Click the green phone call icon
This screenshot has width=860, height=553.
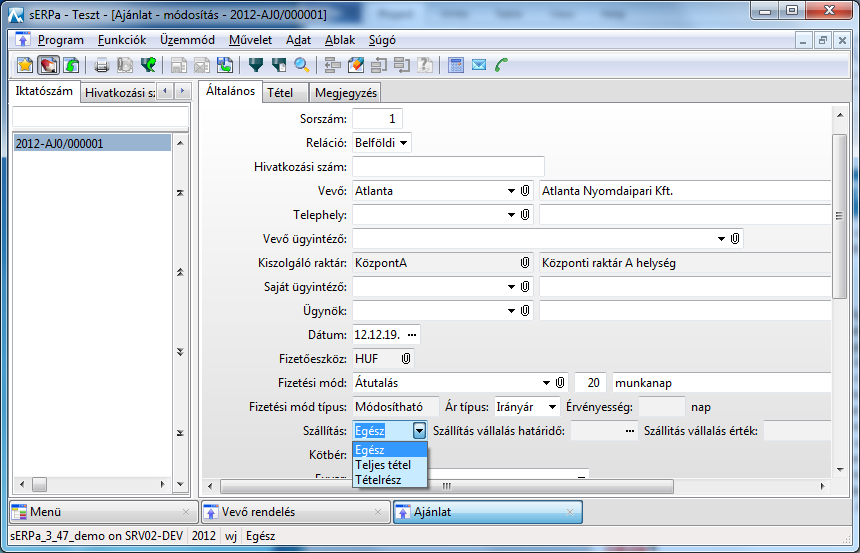pyautogui.click(x=501, y=65)
